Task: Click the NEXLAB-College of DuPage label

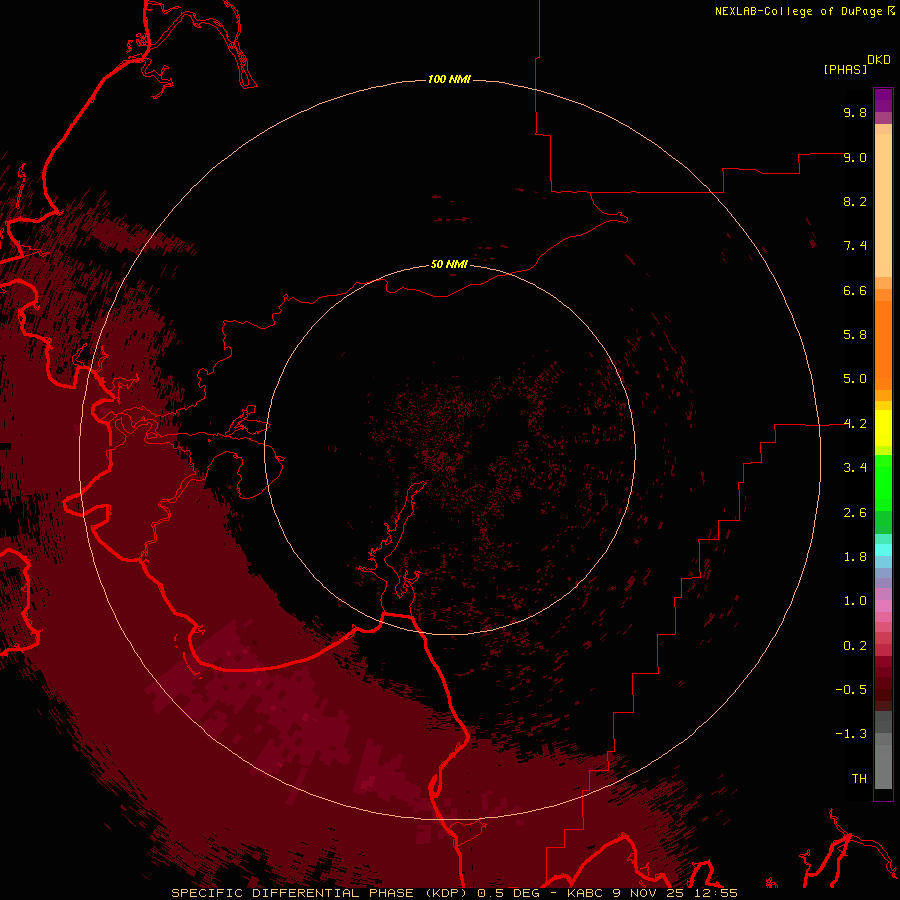Action: (x=798, y=11)
